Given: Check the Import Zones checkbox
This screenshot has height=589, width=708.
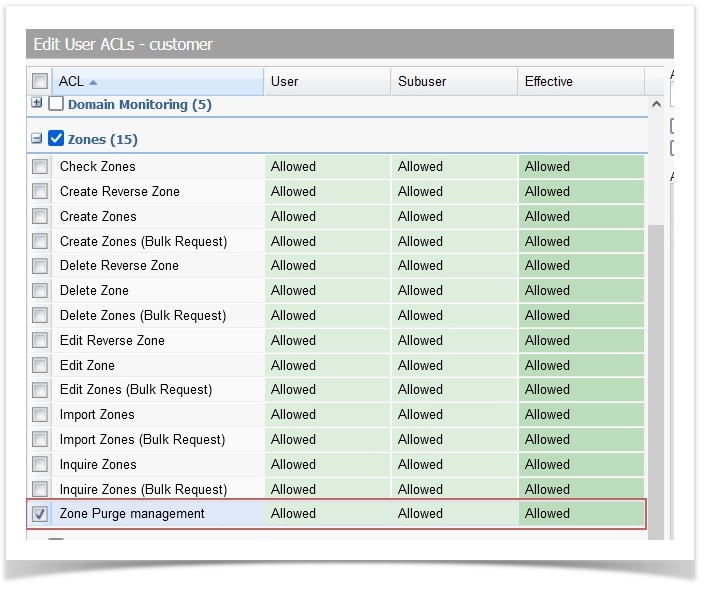Looking at the screenshot, I should 40,414.
